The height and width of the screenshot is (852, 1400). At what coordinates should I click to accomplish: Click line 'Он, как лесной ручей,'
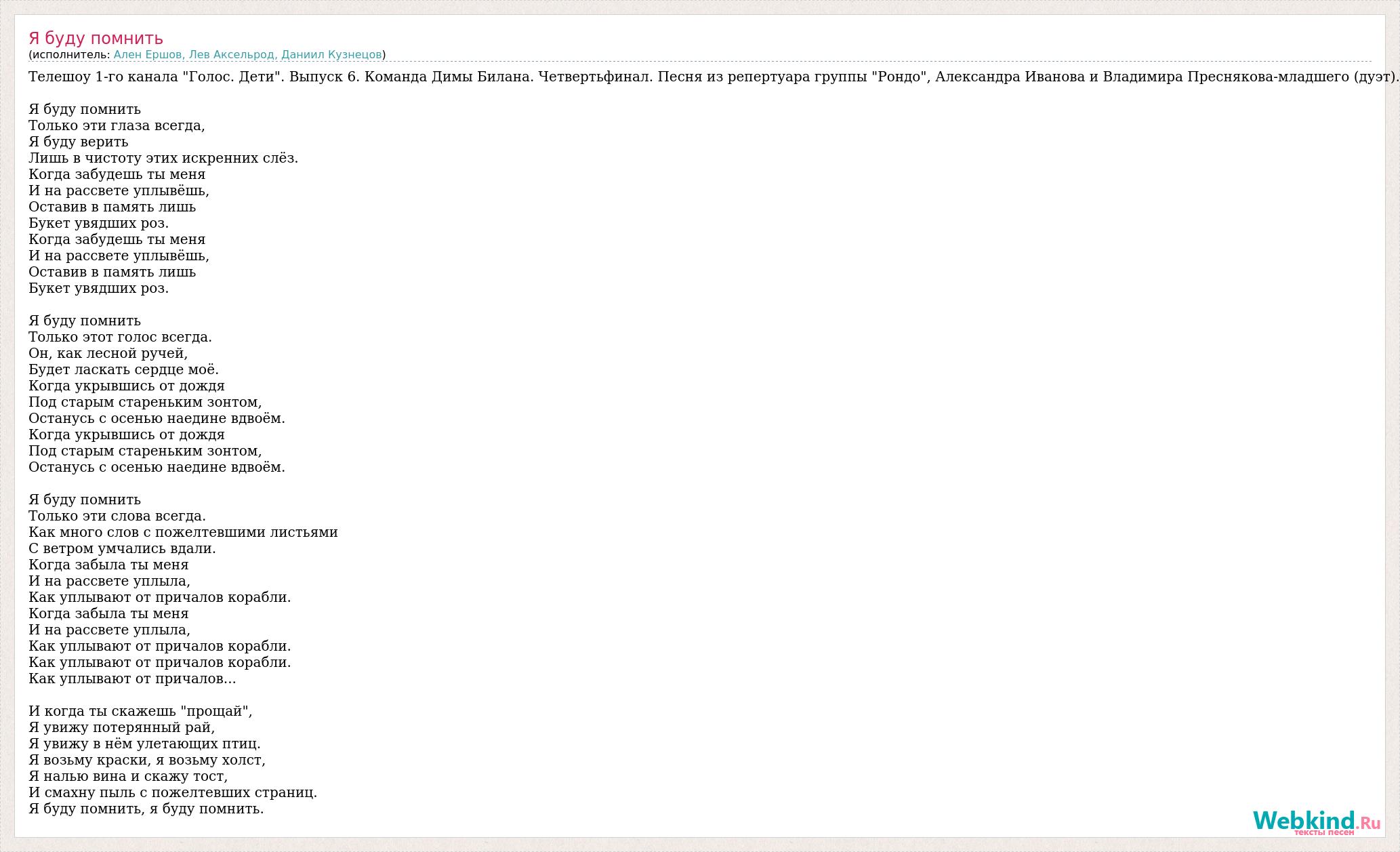108,353
